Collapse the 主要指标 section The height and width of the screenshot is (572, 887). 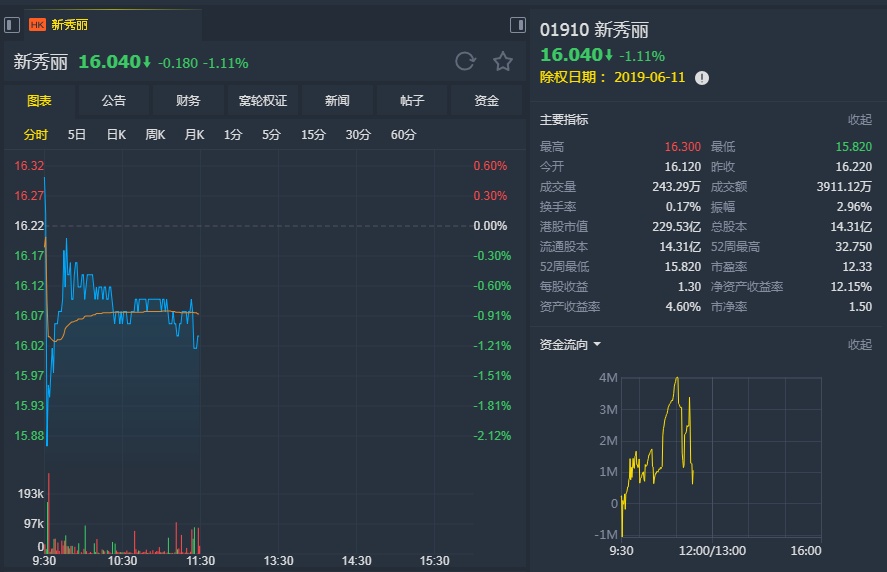[x=860, y=119]
